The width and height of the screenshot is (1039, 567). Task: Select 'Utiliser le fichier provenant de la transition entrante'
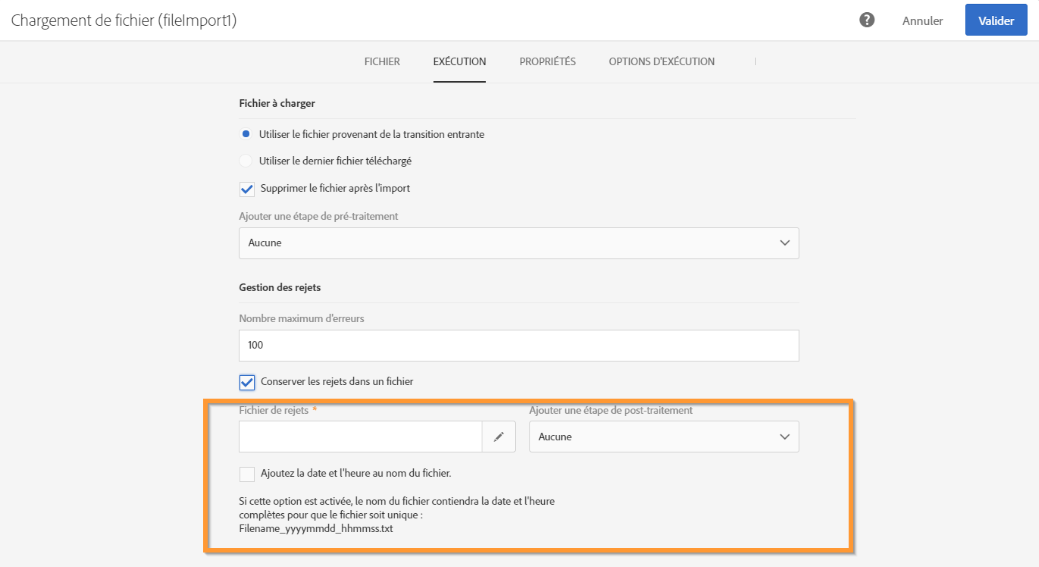click(246, 135)
